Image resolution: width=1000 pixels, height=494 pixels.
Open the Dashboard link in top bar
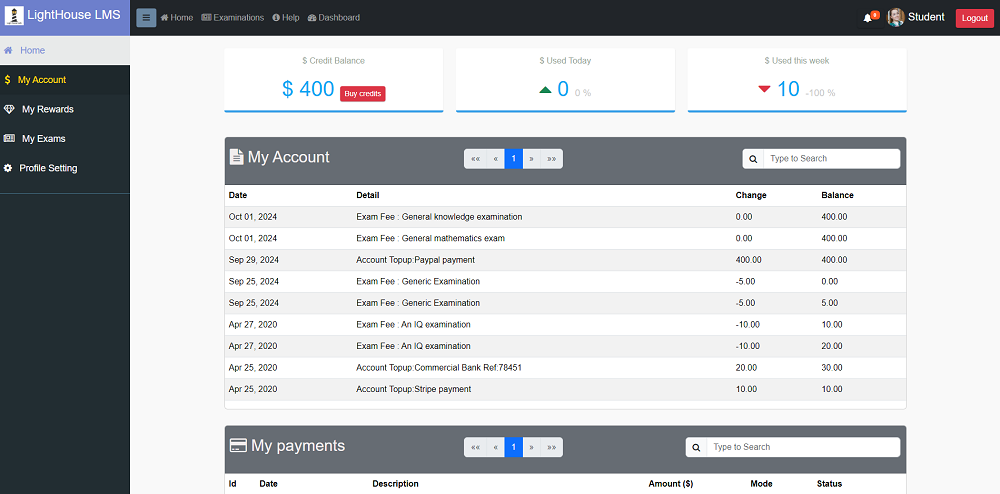[x=334, y=18]
